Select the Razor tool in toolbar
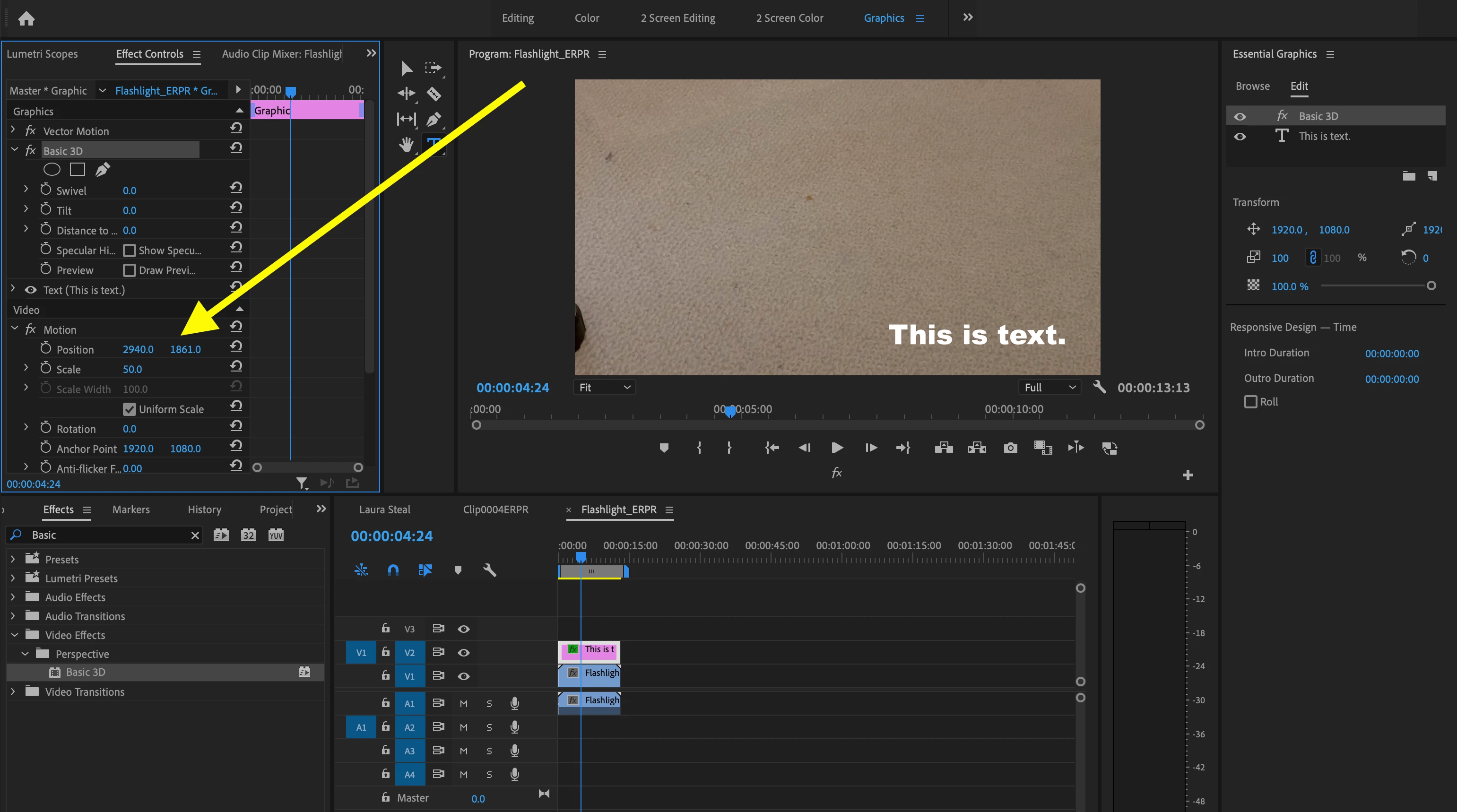The height and width of the screenshot is (812, 1457). [434, 93]
